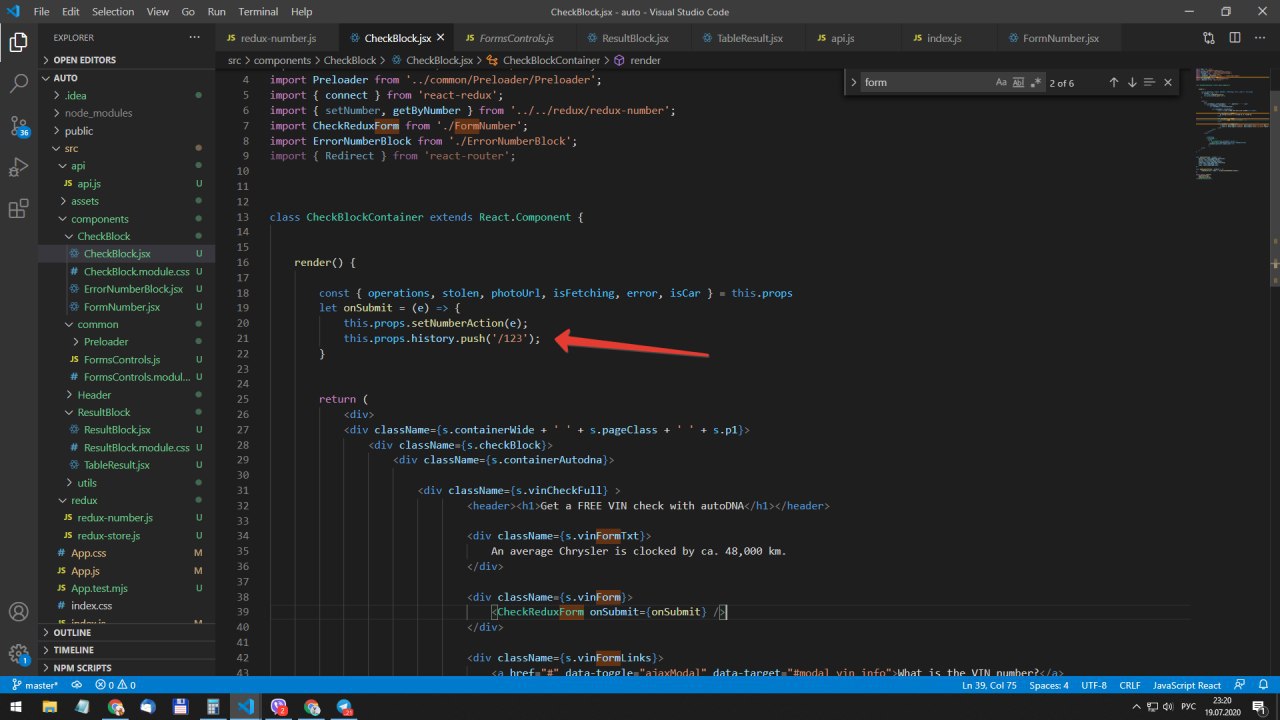Screen dimensions: 1280x720
Task: Open the Run and Debug view
Action: click(x=18, y=167)
